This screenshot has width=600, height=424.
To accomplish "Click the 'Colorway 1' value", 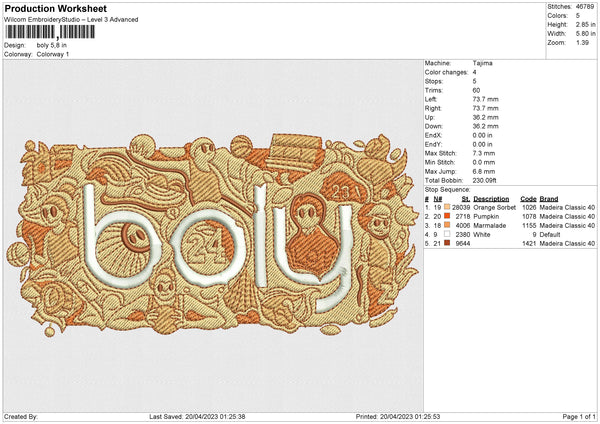I will coord(53,54).
